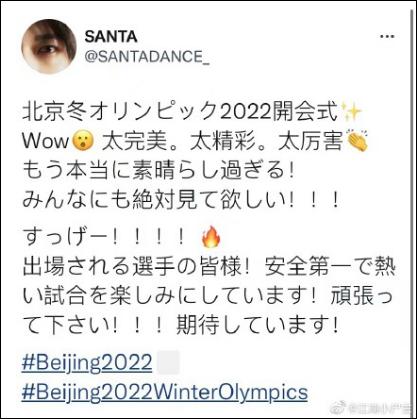Click the sparkles emoji after 開会式
The height and width of the screenshot is (419, 417).
tap(351, 112)
